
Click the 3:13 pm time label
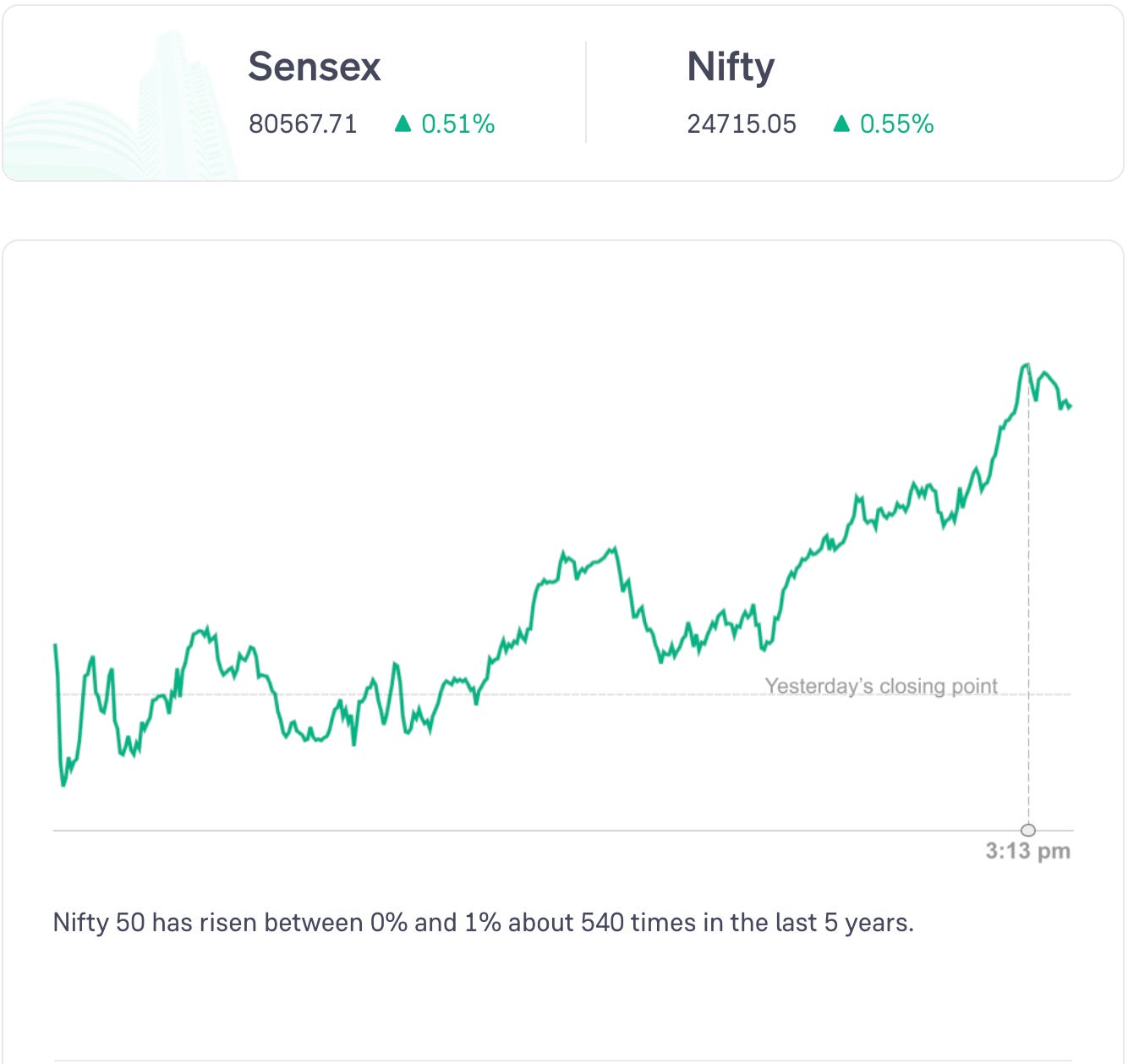tap(1028, 851)
